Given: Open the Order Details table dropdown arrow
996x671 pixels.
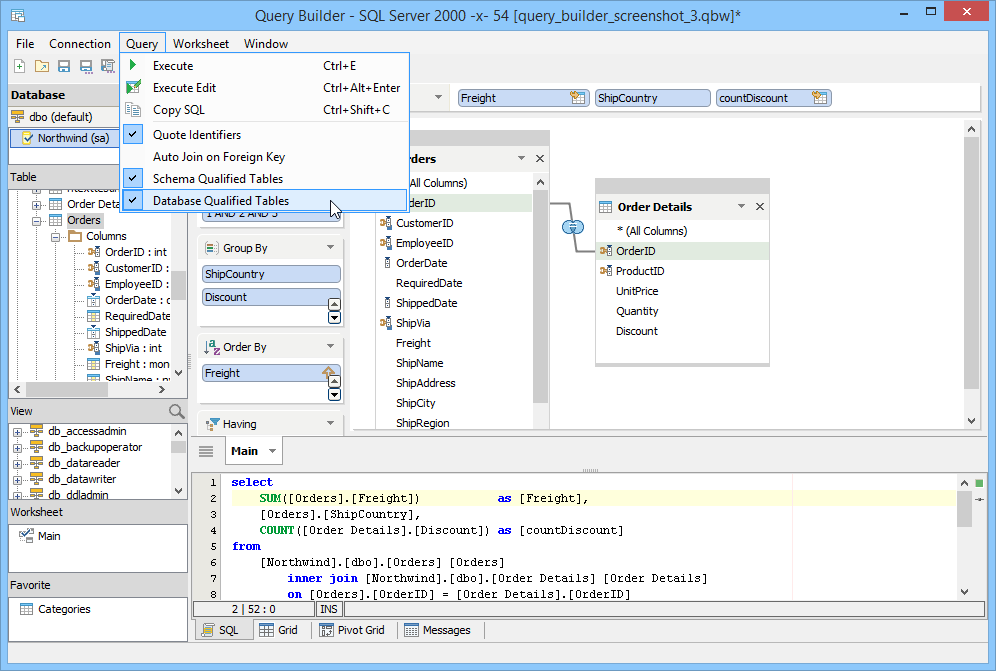Looking at the screenshot, I should (x=741, y=207).
